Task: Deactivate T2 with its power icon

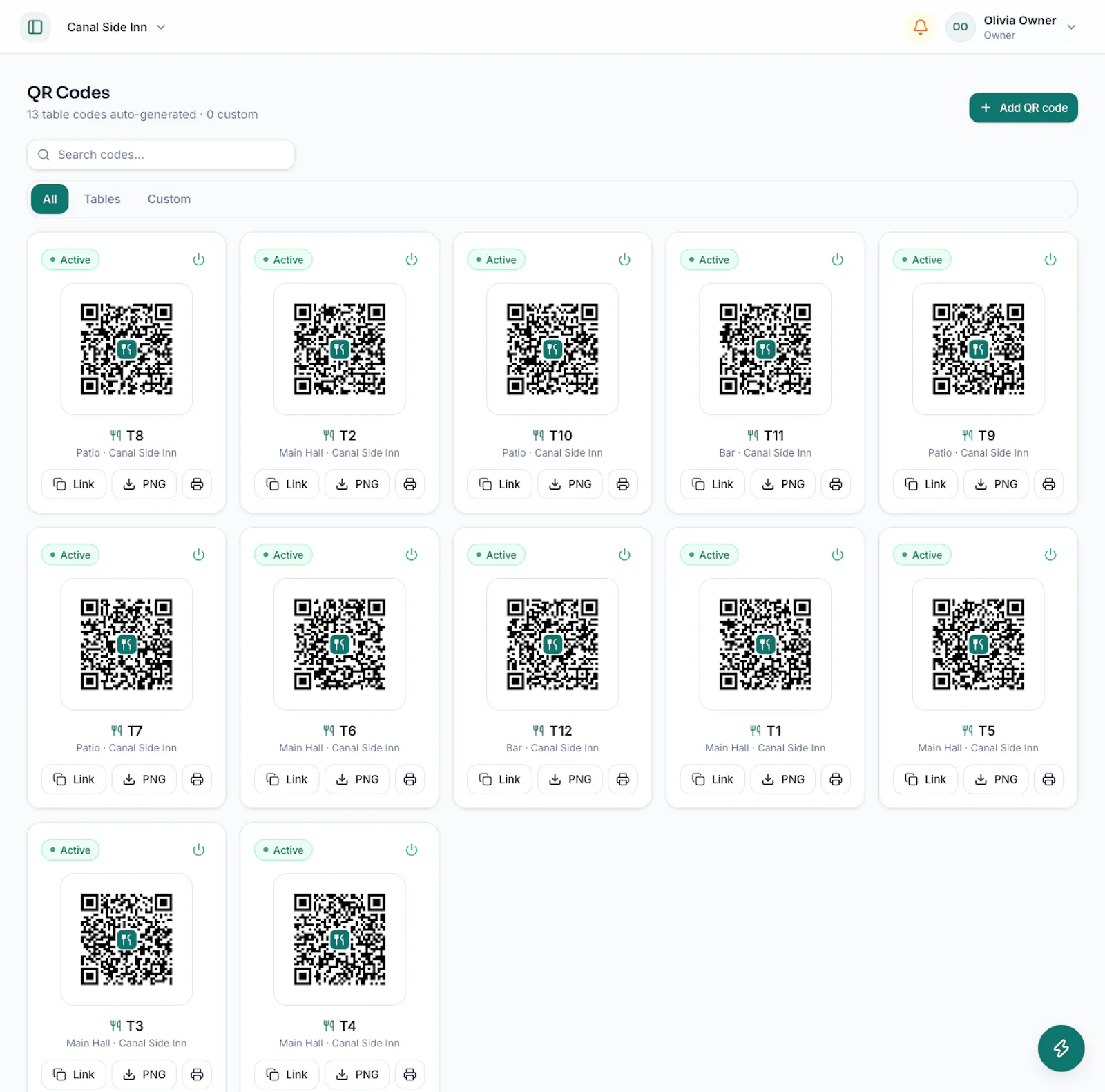Action: click(412, 260)
